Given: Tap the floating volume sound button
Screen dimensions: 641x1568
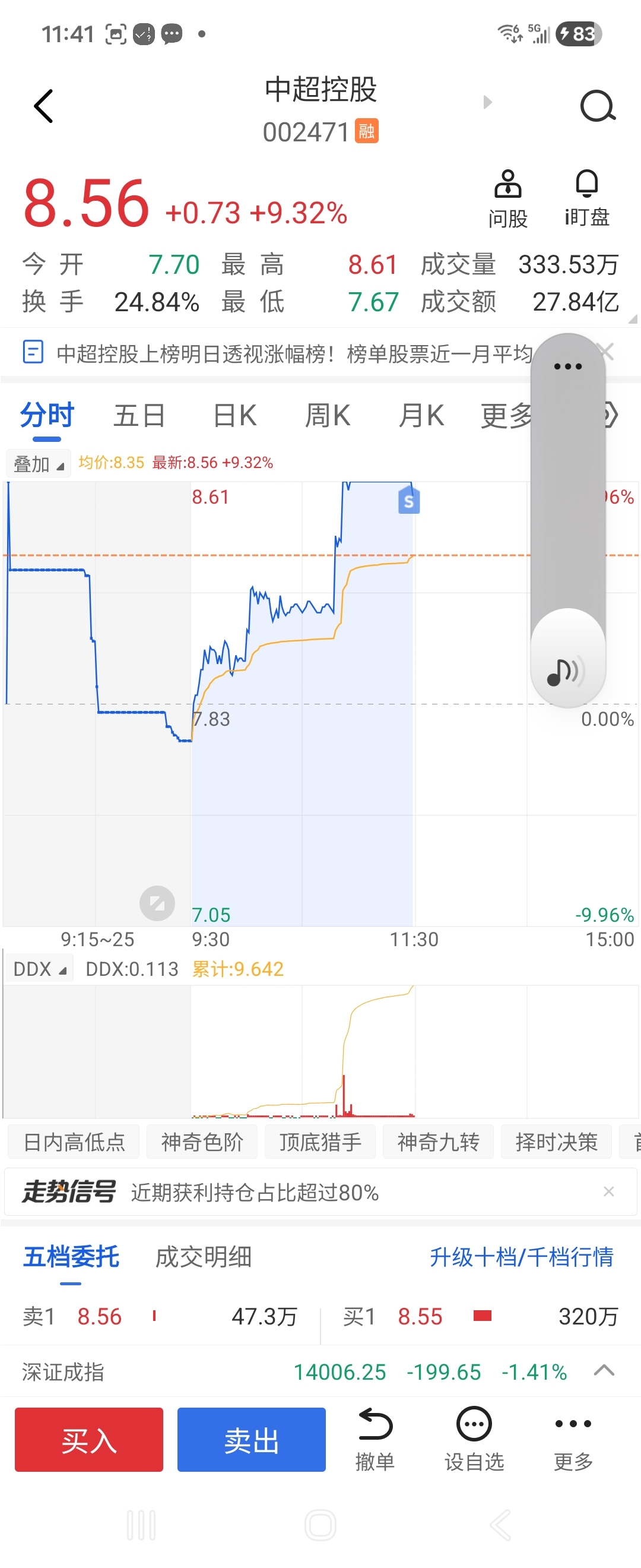Looking at the screenshot, I should [x=567, y=671].
